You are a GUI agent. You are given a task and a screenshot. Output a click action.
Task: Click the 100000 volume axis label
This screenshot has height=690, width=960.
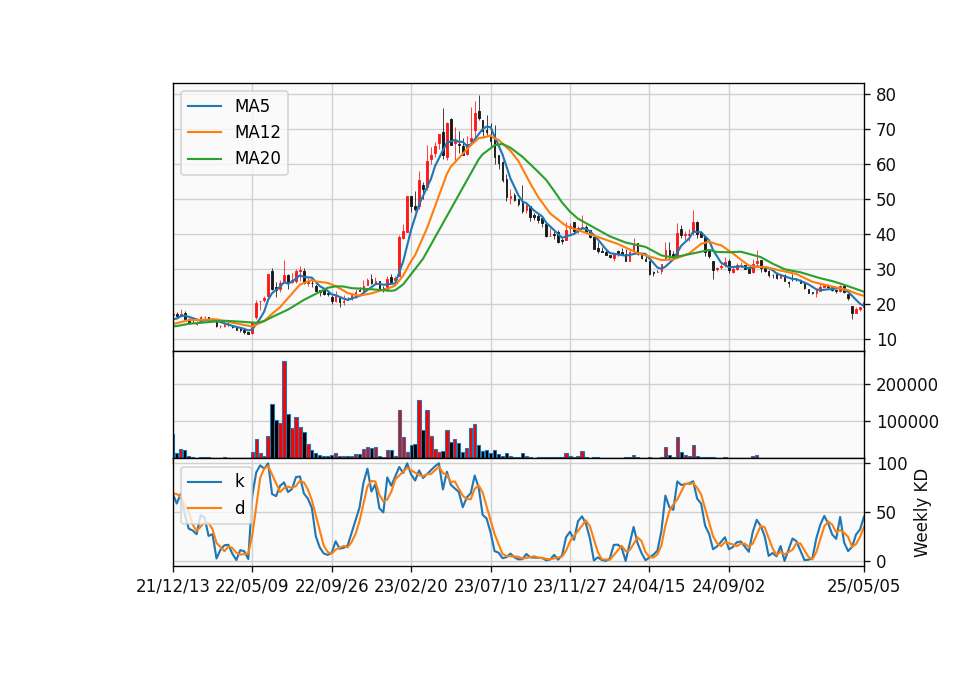click(907, 422)
